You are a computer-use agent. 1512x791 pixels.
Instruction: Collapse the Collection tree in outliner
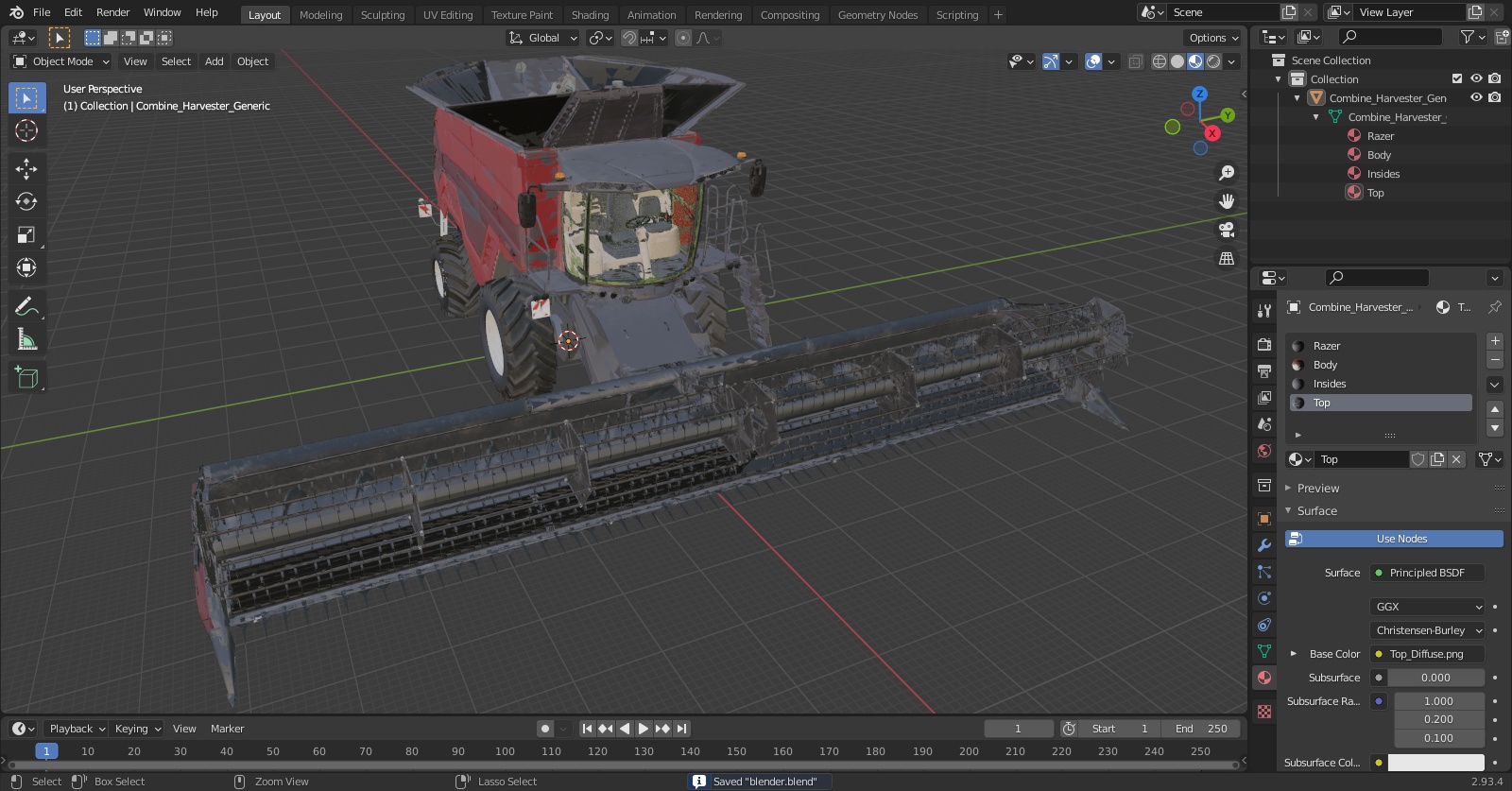[1279, 79]
